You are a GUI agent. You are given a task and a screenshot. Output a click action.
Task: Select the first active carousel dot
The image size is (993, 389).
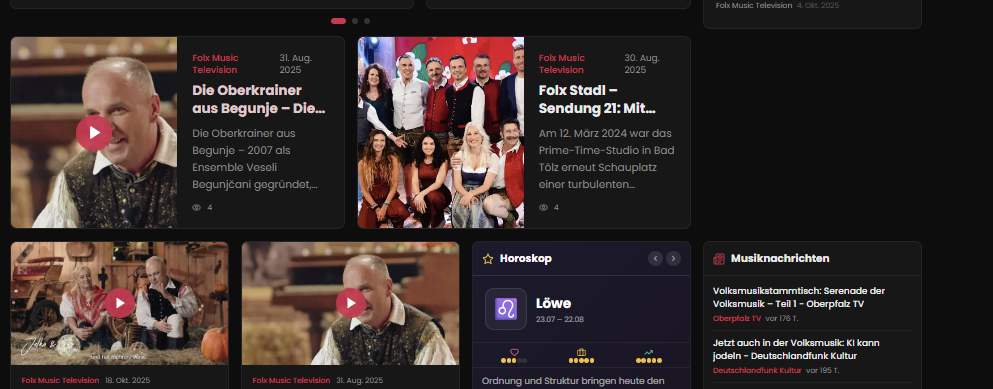338,21
